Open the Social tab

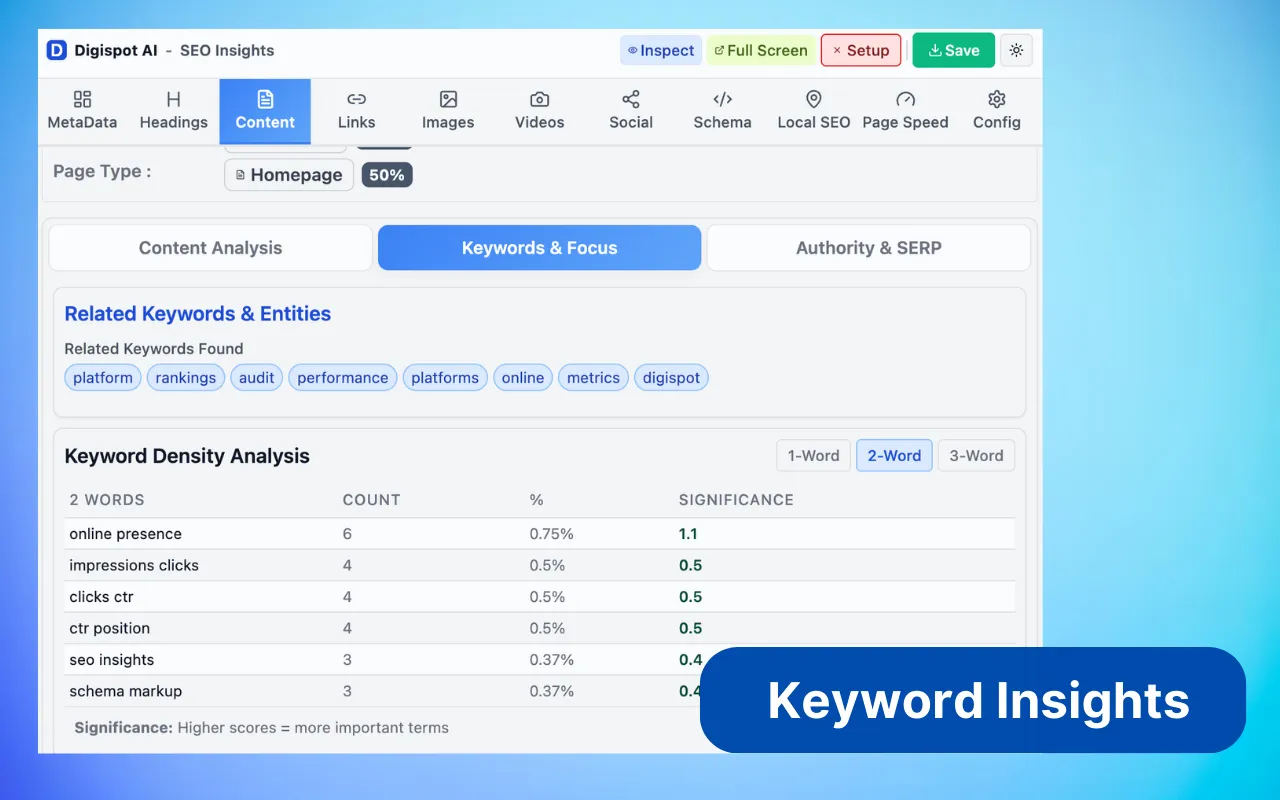pos(631,110)
